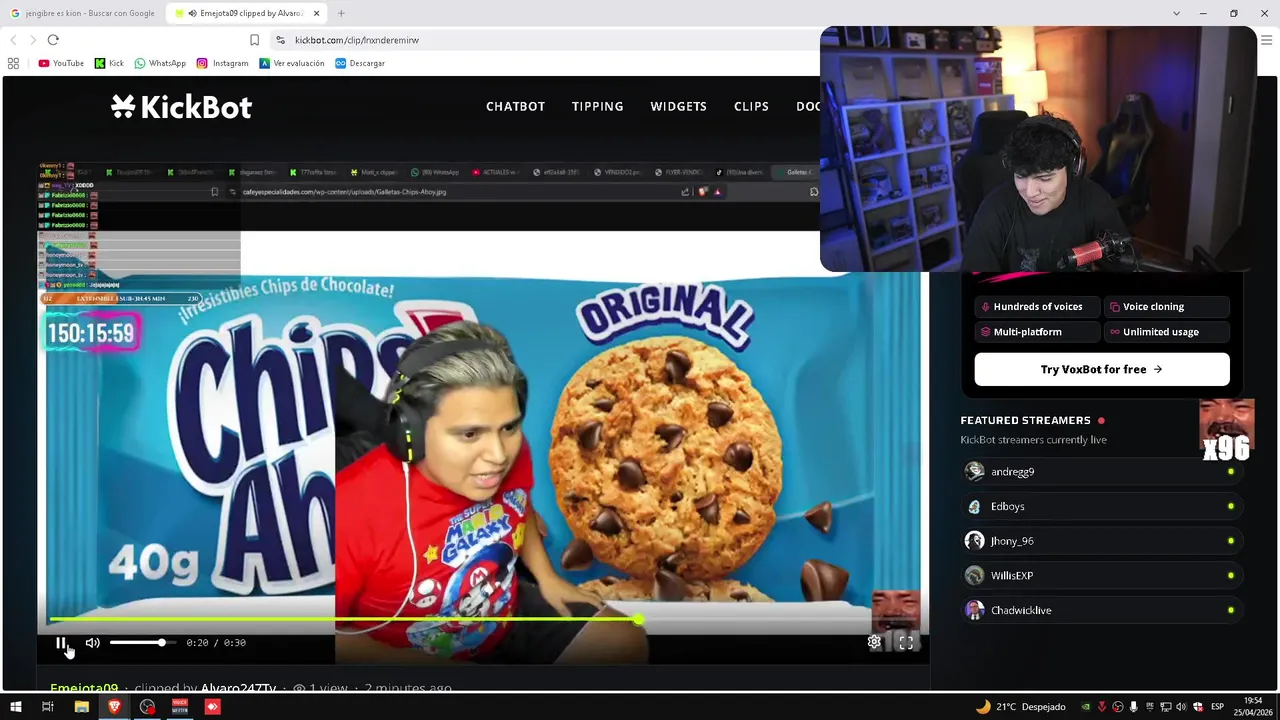The height and width of the screenshot is (720, 1280).
Task: Click clipper name Alvaro247Tv below the video
Action: pyautogui.click(x=238, y=688)
